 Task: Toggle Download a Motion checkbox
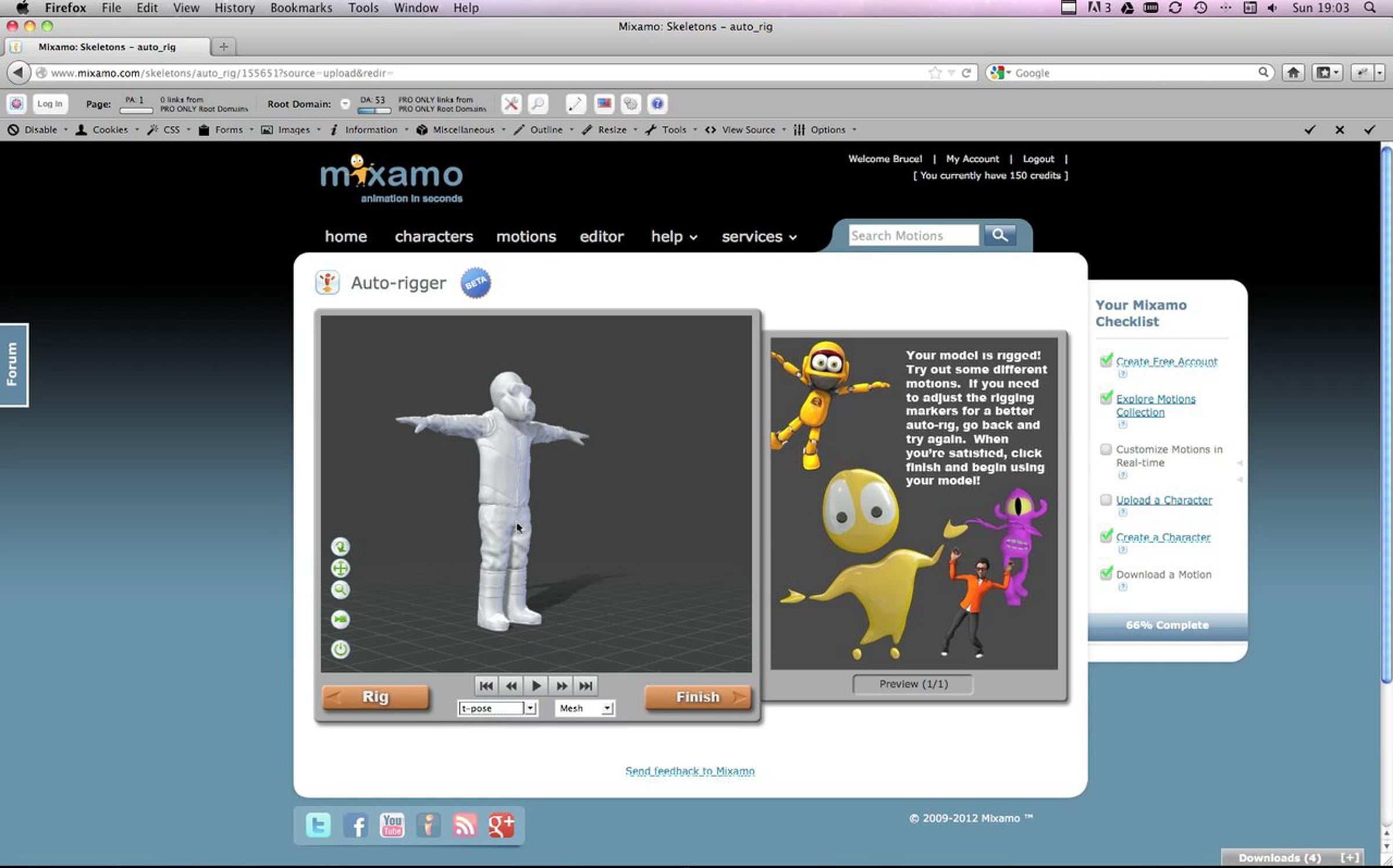coord(1106,573)
